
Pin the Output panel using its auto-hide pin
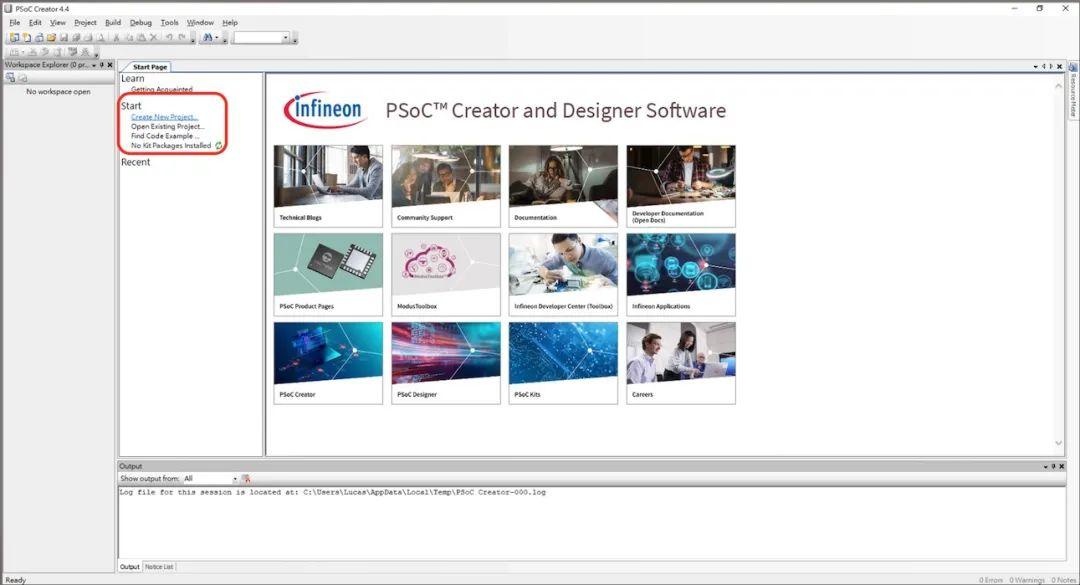click(1051, 466)
